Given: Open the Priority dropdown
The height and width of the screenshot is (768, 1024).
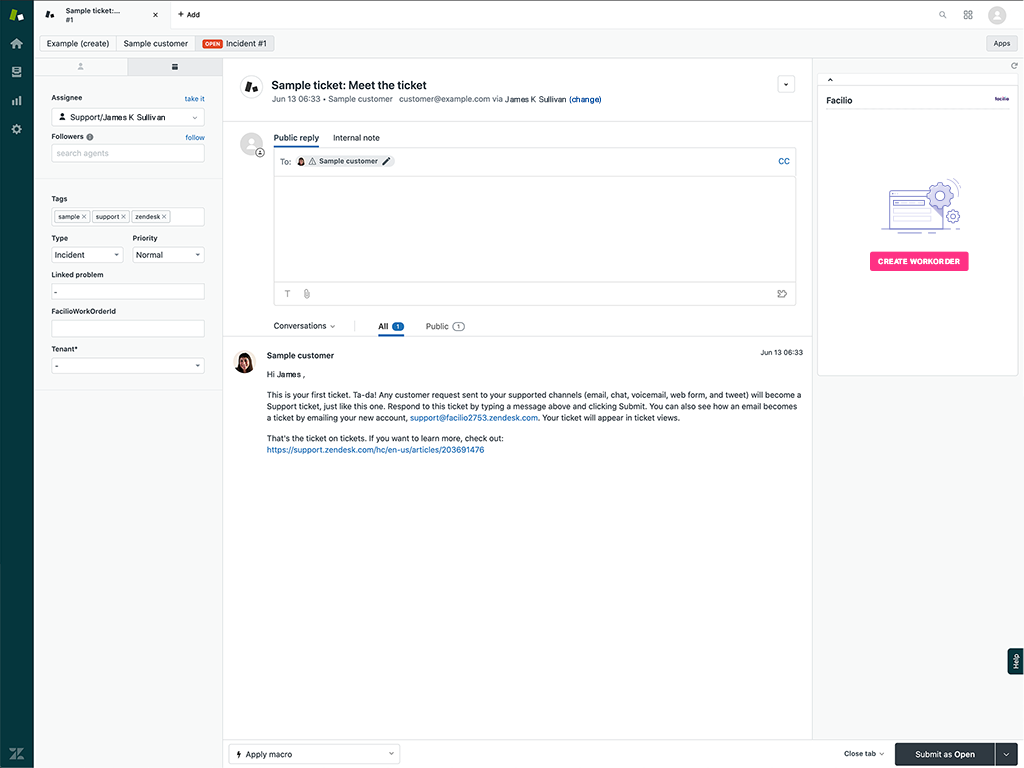Looking at the screenshot, I should pyautogui.click(x=168, y=255).
